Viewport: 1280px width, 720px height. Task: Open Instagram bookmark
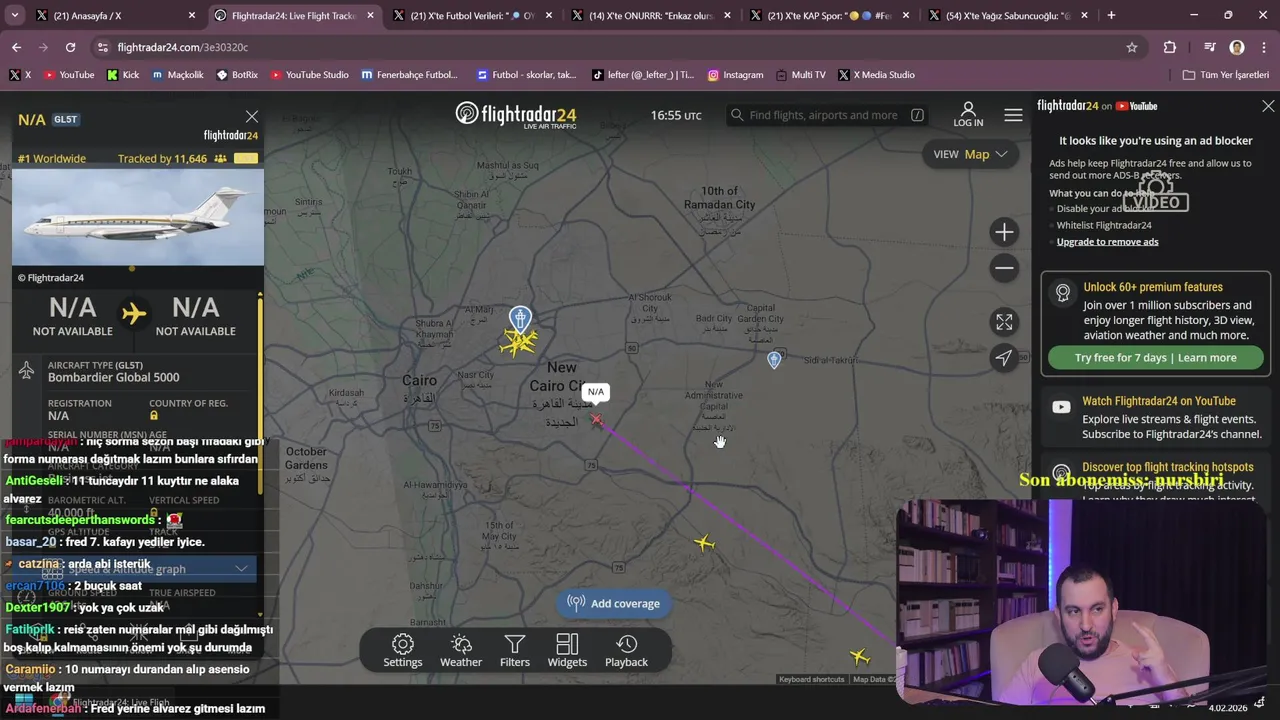(x=735, y=75)
